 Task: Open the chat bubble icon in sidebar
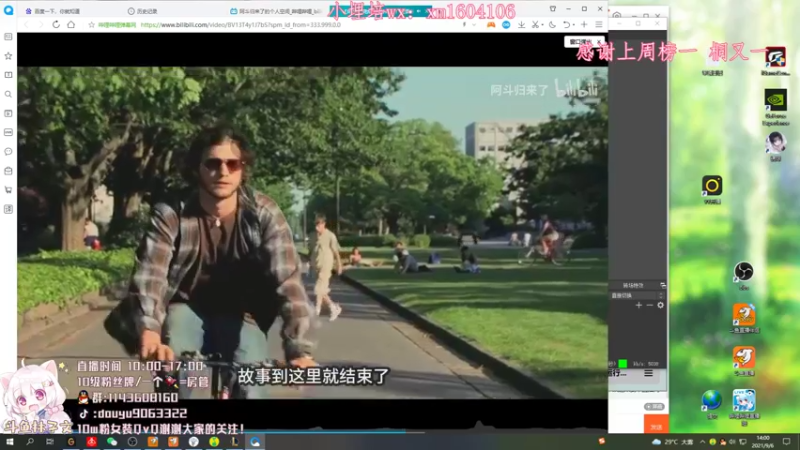8,152
